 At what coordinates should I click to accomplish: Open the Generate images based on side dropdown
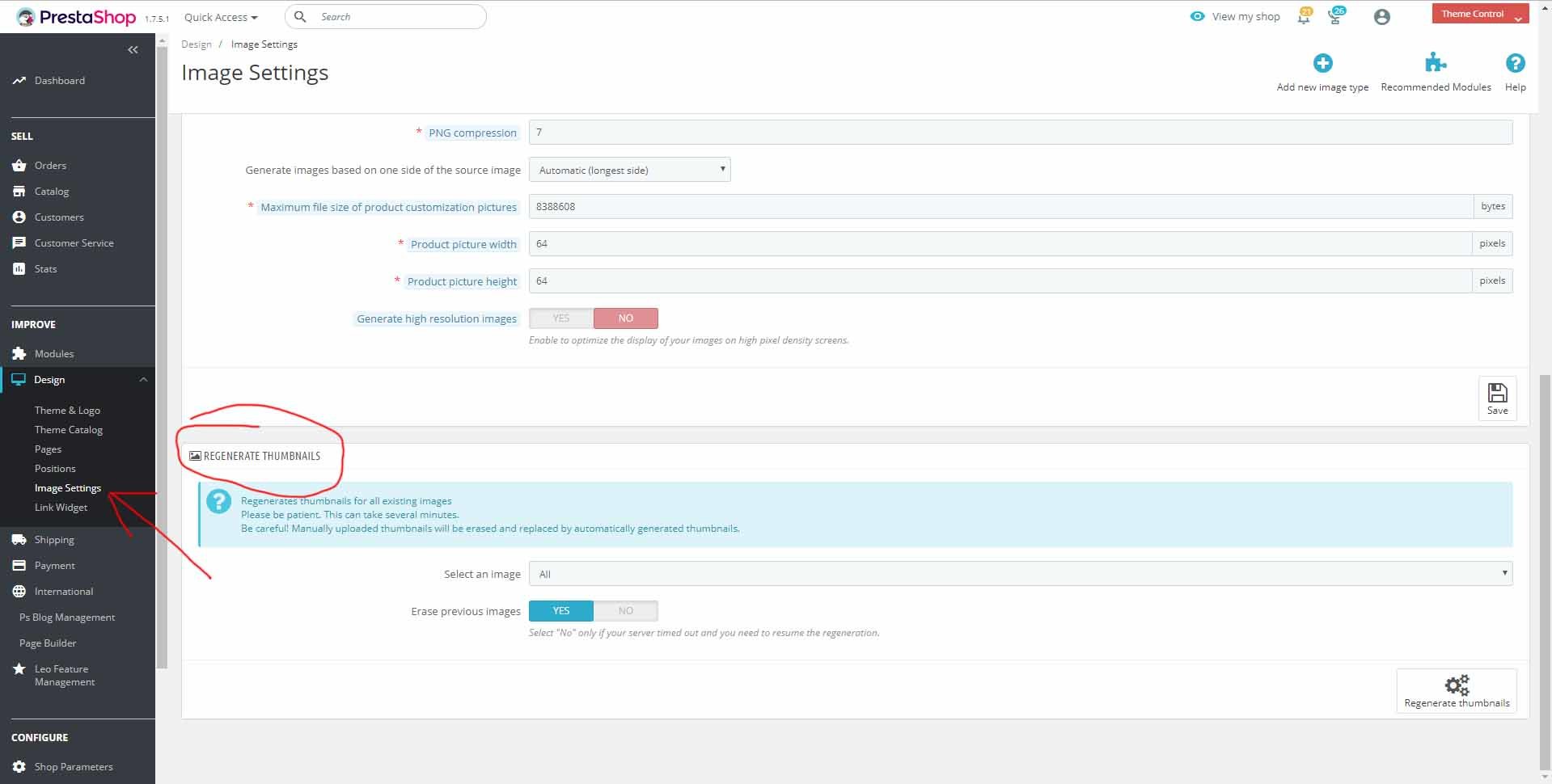coord(629,170)
